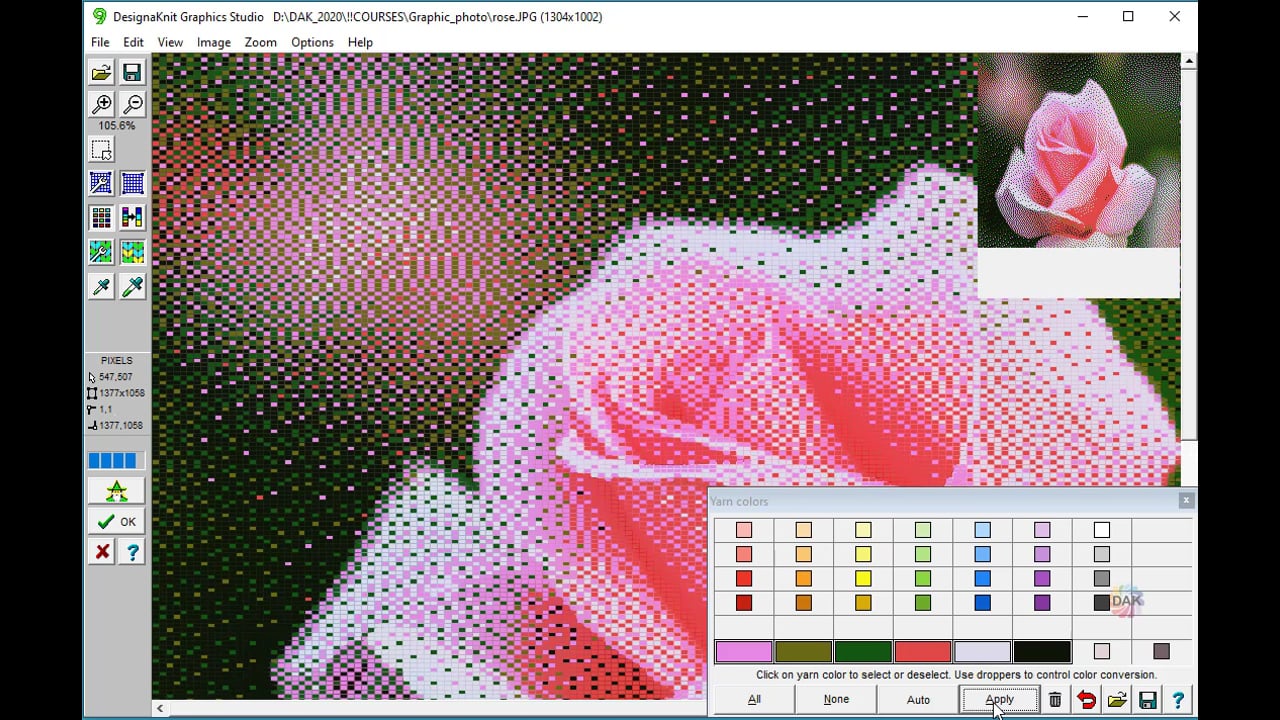Screen dimensions: 1280x720
Task: Save yarn palette with floppy icon
Action: point(1148,700)
